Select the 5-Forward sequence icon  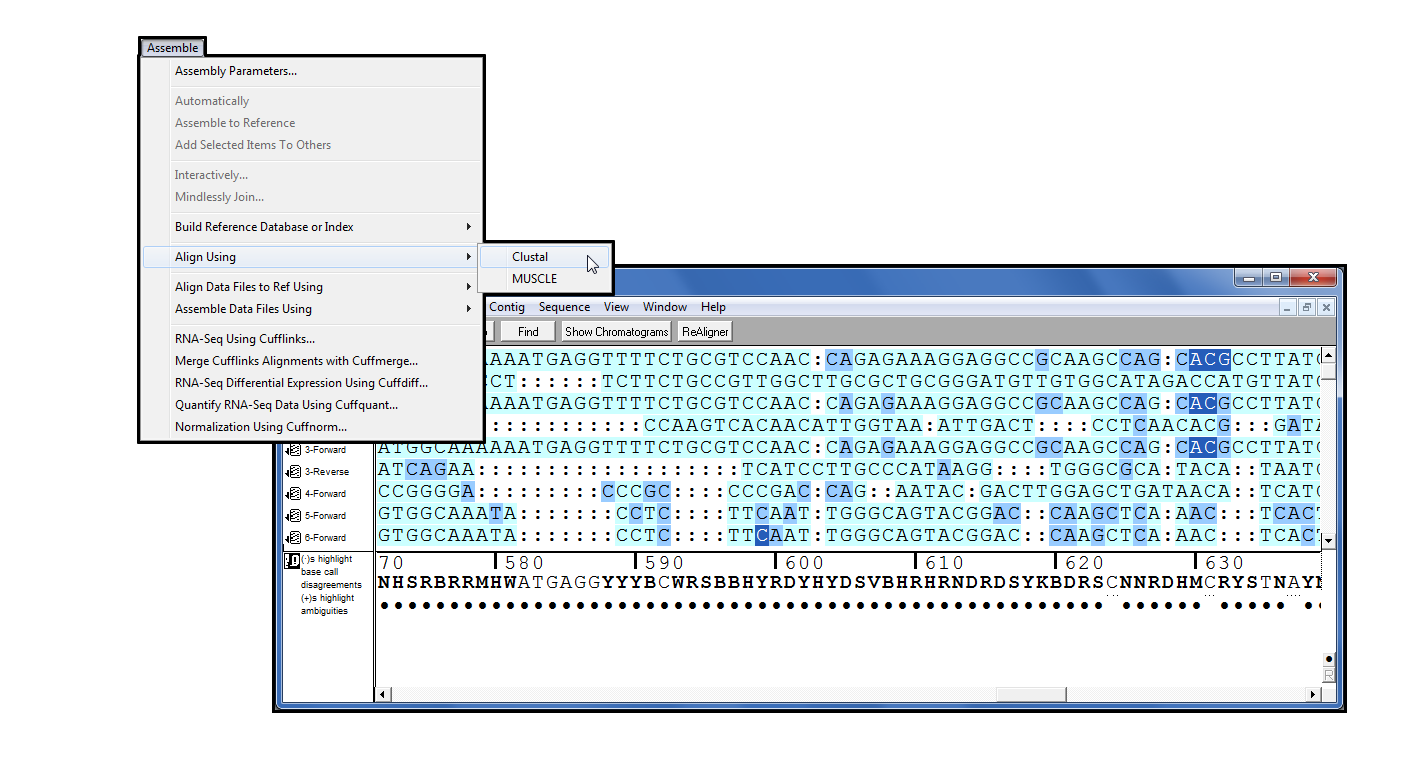tap(295, 516)
